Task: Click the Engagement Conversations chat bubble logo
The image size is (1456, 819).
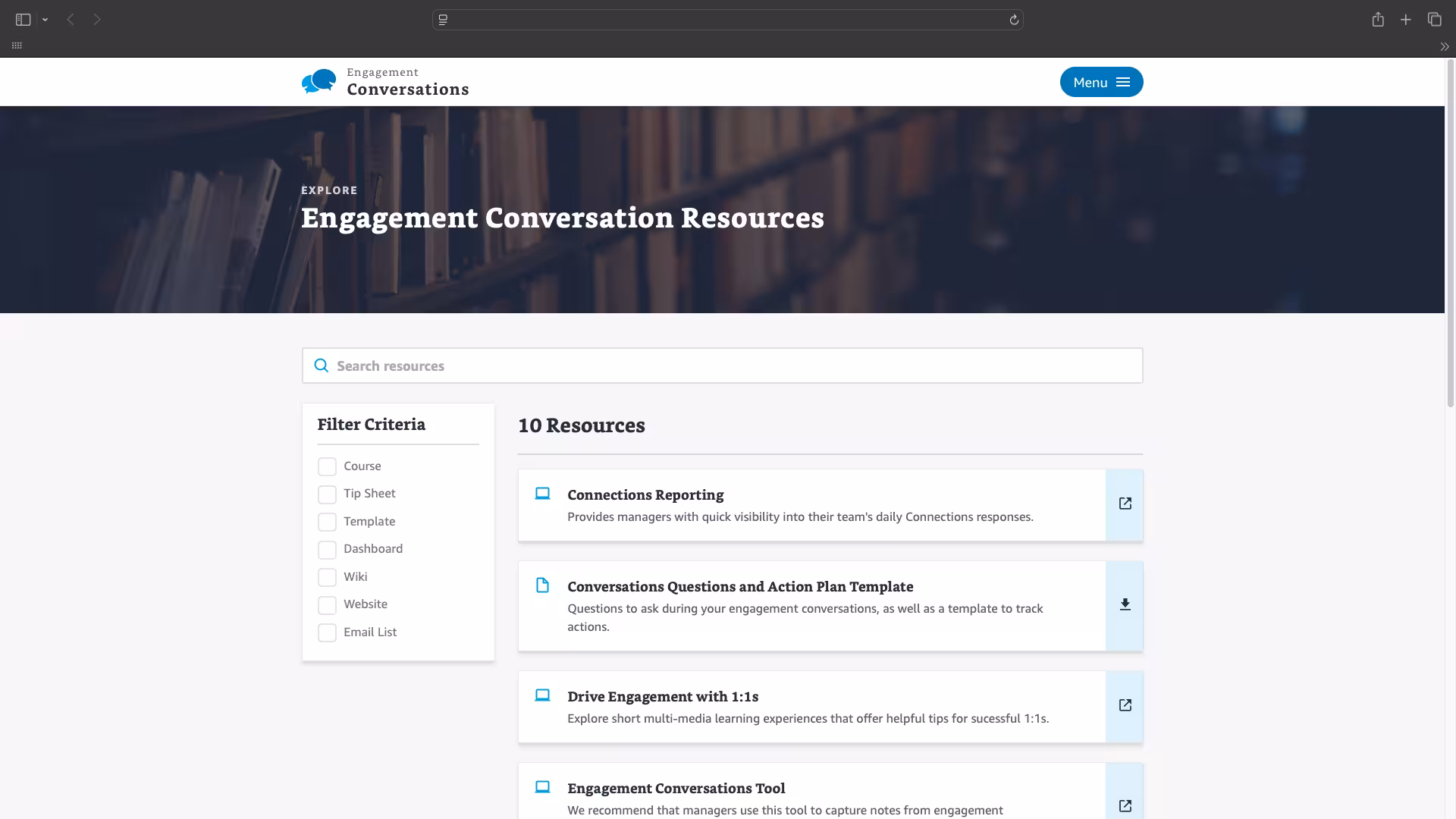Action: pos(318,81)
